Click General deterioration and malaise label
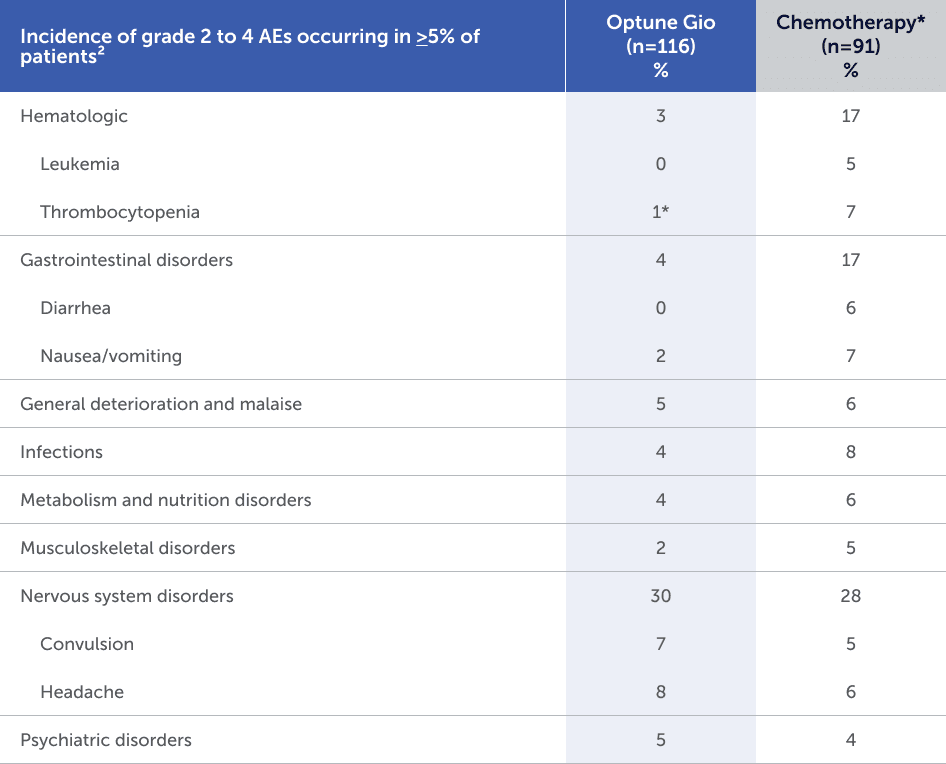946x764 pixels. coord(161,404)
